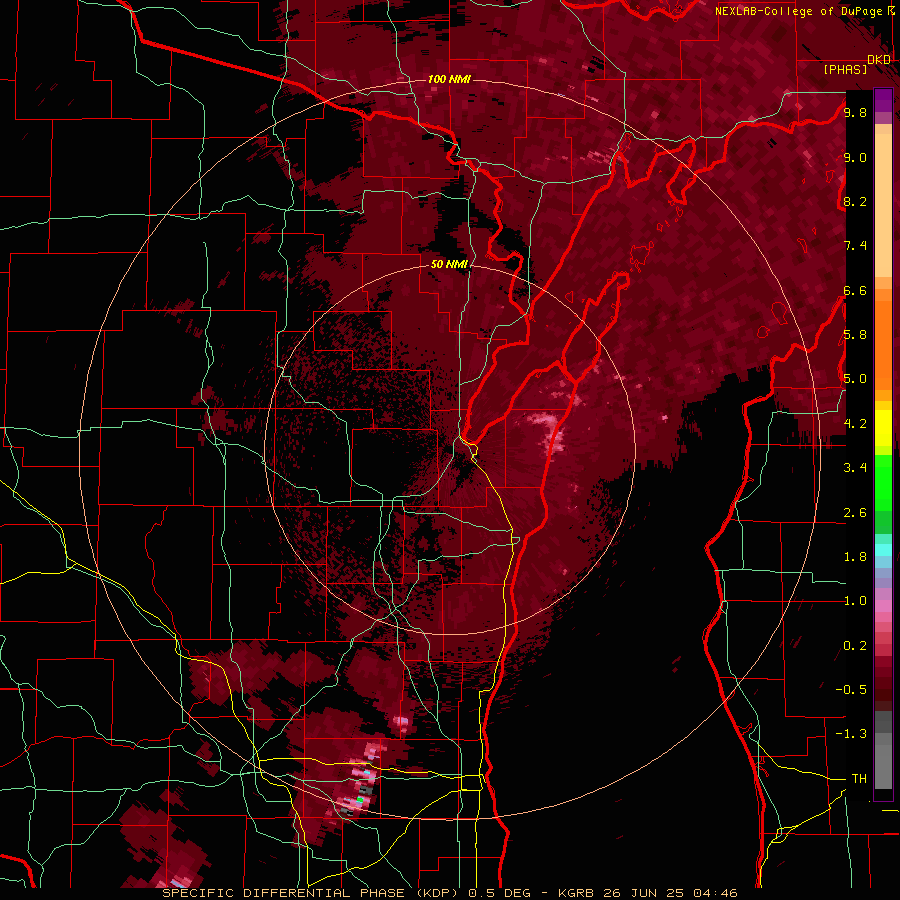
Task: Pick the yellow segment of the color bar
Action: pyautogui.click(x=883, y=428)
